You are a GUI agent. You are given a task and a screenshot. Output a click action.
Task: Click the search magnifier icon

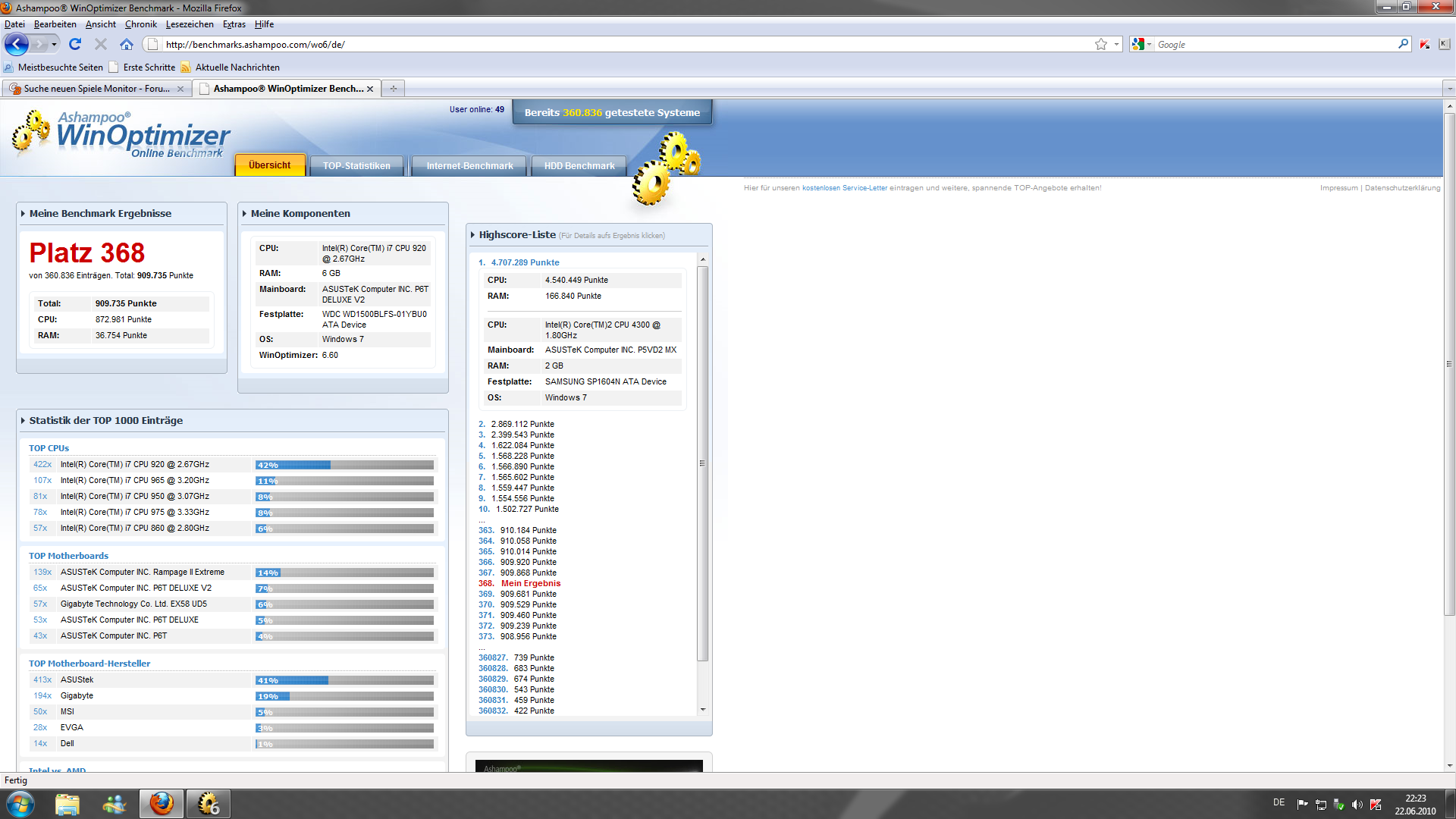click(x=1403, y=44)
